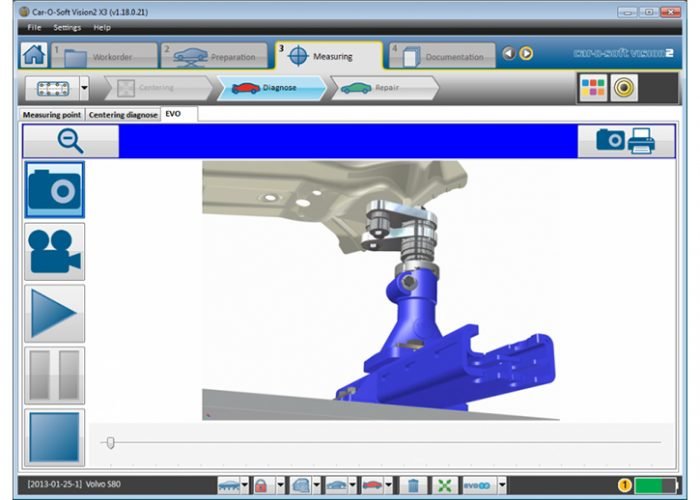Screen dimensions: 700x500
Task: Expand the bench layout dropdown arrow
Action: [x=84, y=88]
